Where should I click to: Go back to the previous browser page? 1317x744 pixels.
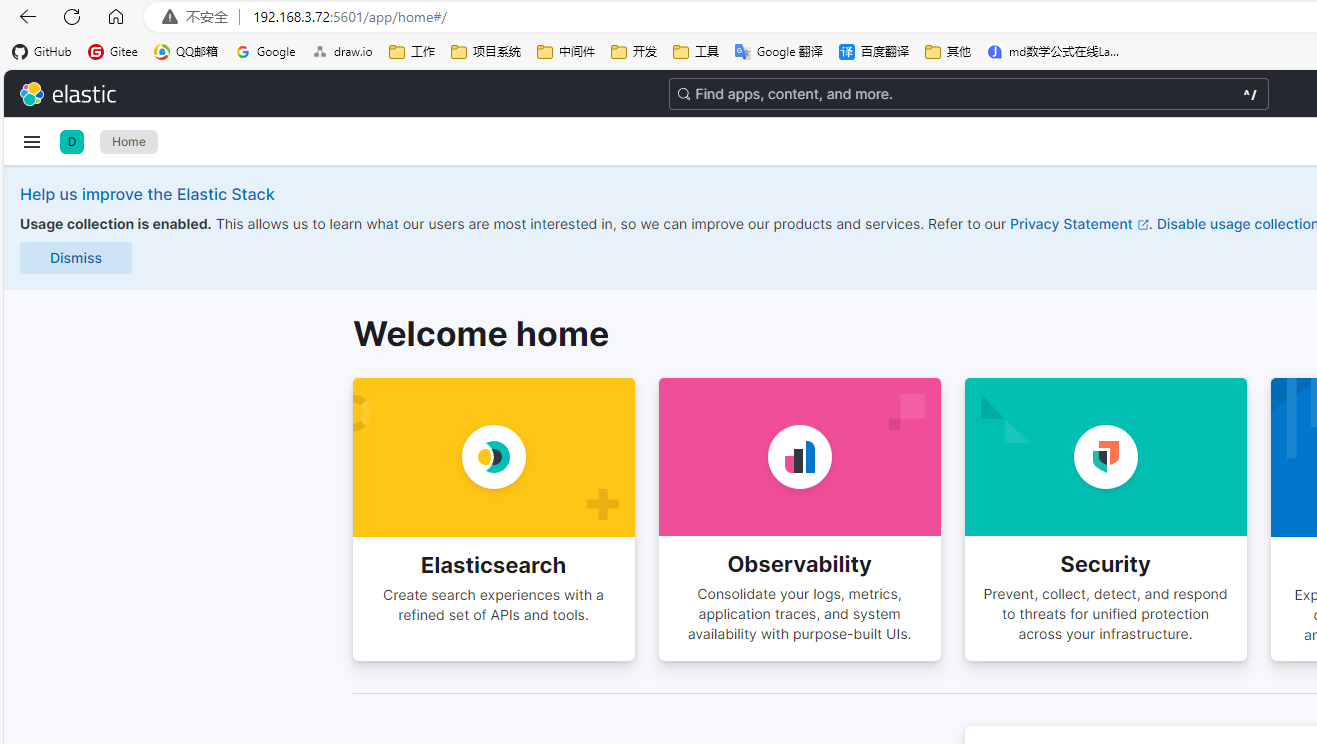click(28, 17)
